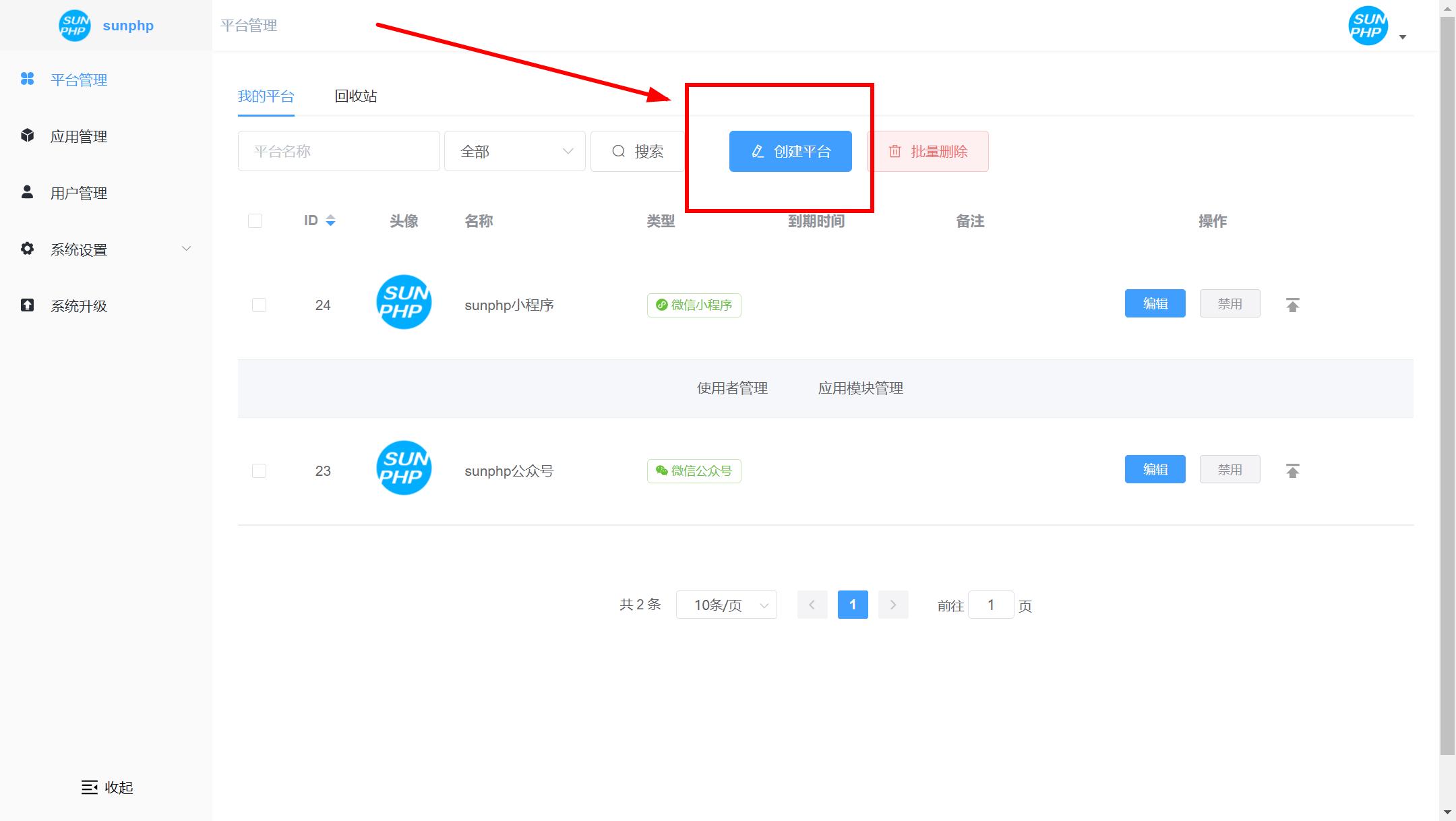Expand the 系统设置 submenu chevron
The image size is (1456, 821).
pos(187,249)
